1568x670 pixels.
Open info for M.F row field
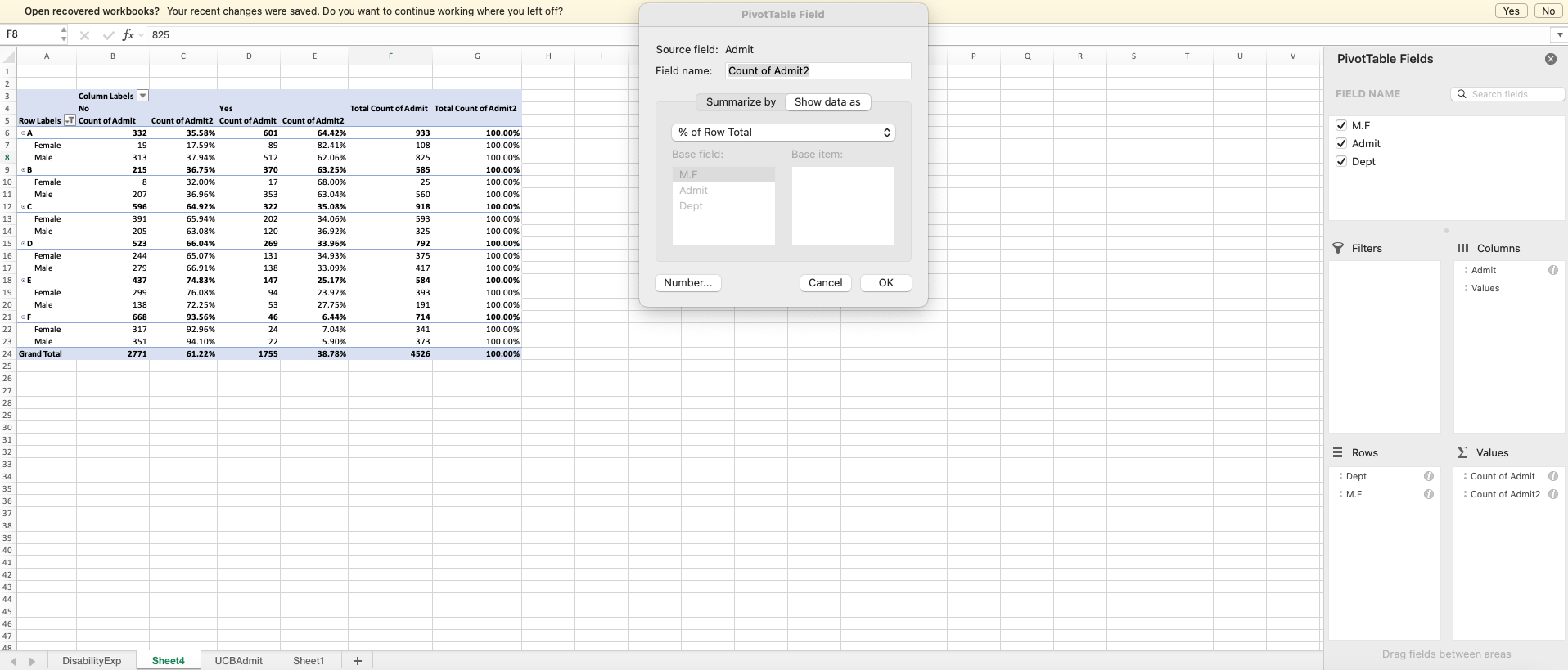[x=1428, y=494]
